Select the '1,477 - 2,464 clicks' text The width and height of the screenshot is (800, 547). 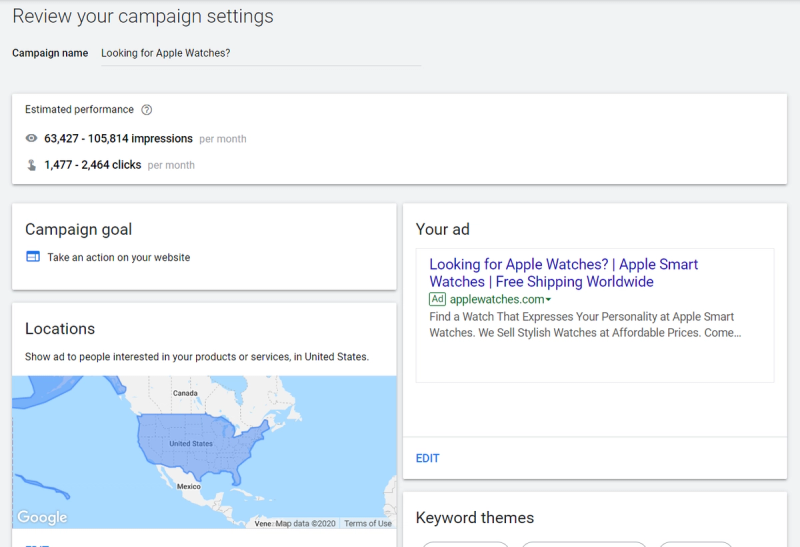[x=92, y=165]
